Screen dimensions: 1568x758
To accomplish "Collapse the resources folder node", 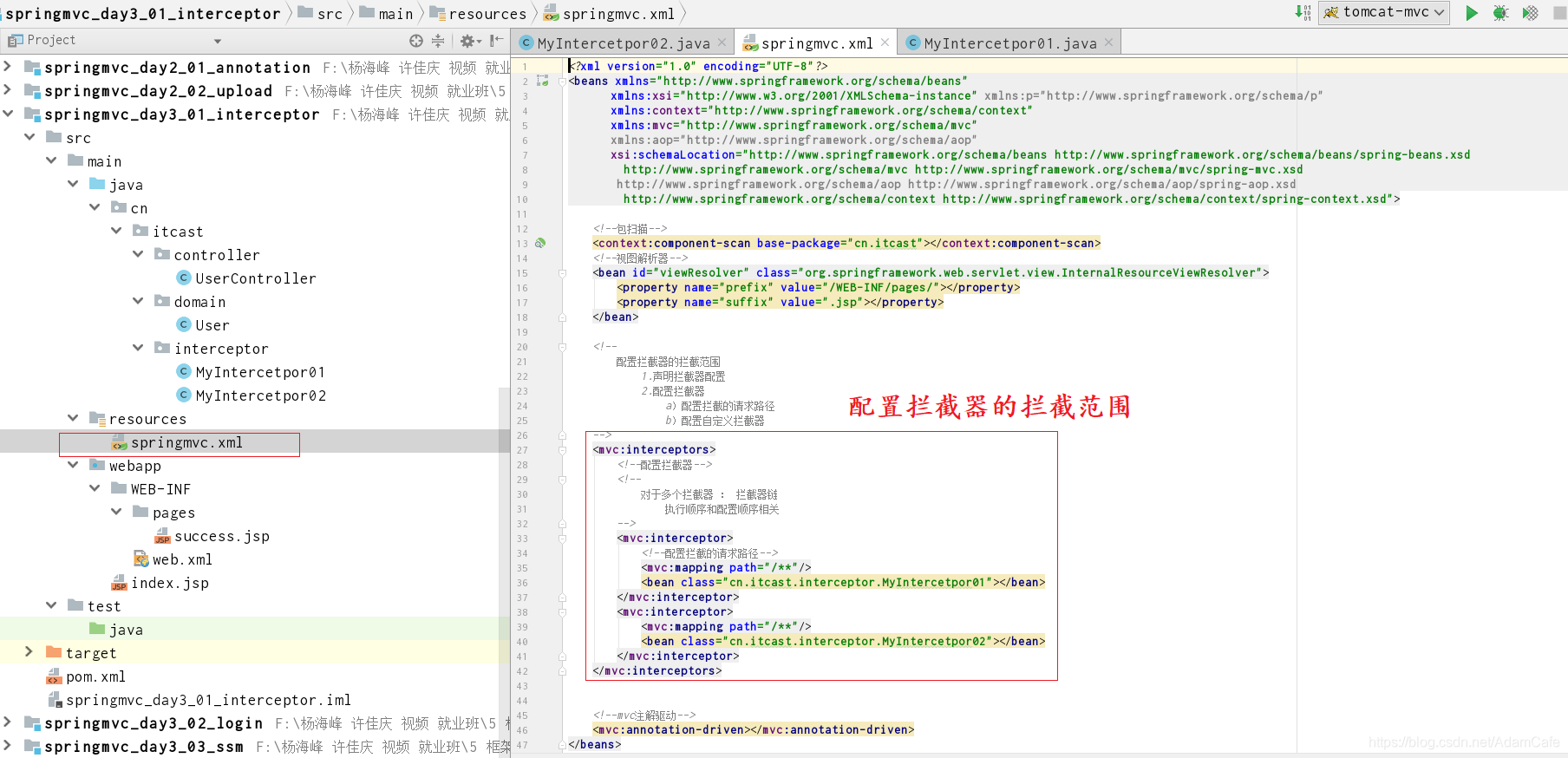I will click(x=73, y=418).
